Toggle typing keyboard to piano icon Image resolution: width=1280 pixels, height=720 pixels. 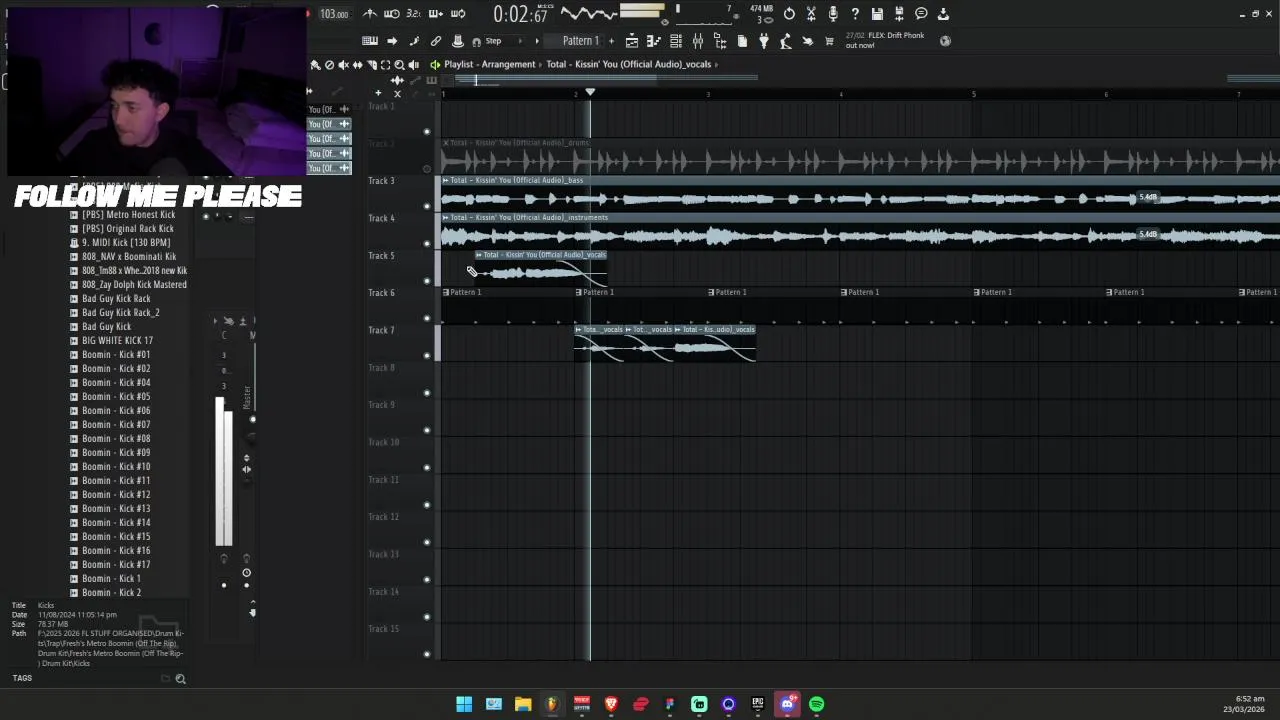click(x=370, y=41)
